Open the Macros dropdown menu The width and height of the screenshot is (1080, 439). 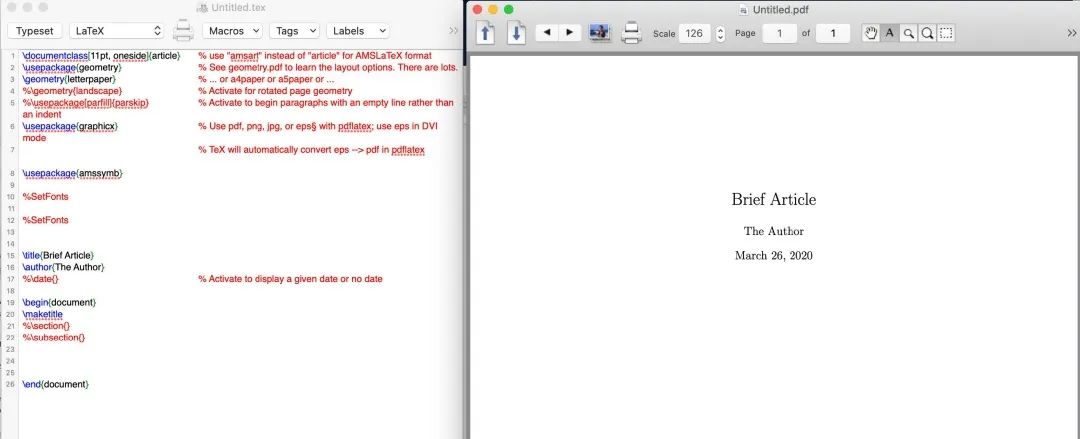click(x=233, y=31)
